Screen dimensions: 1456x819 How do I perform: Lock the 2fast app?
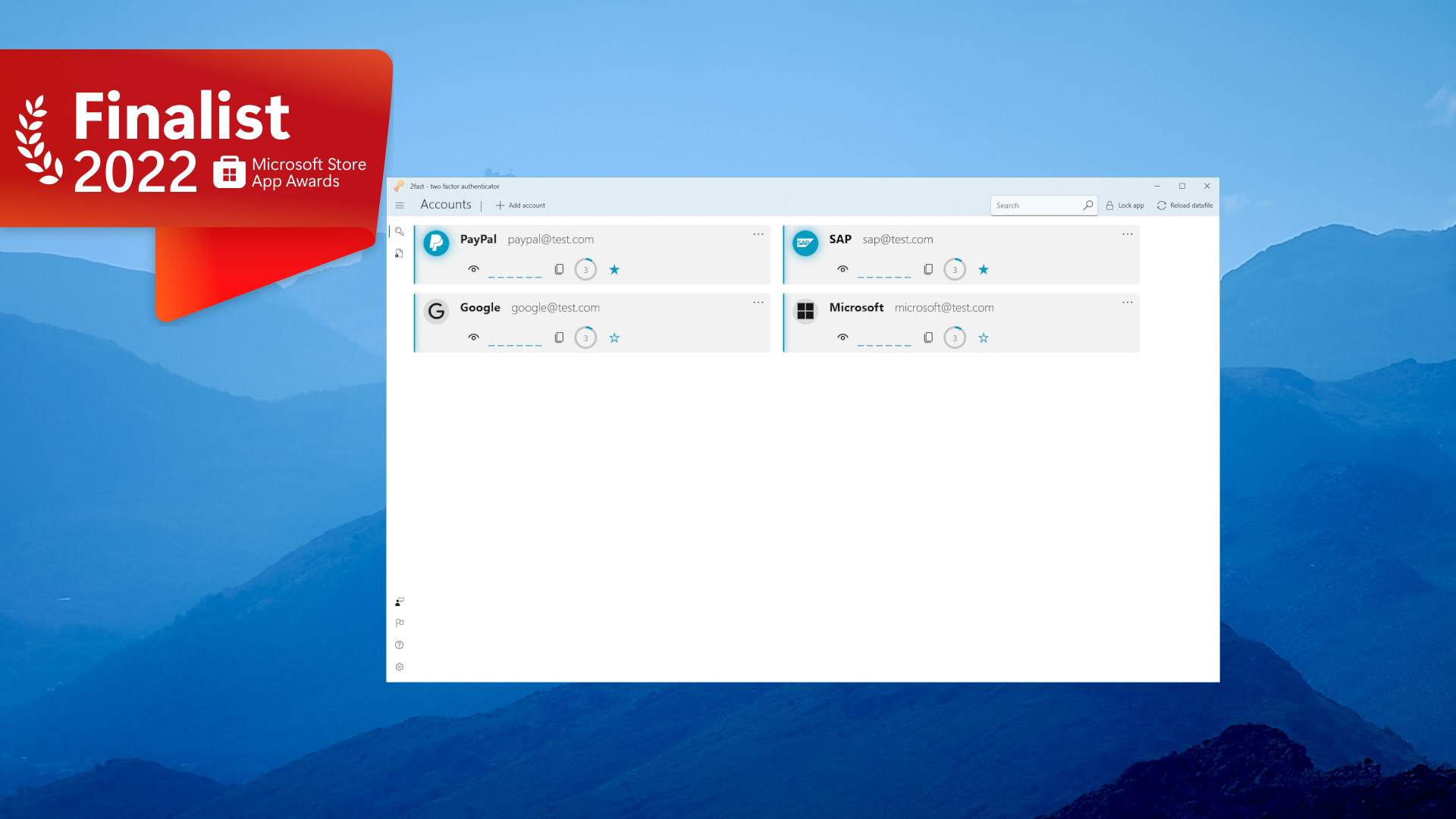click(1125, 205)
